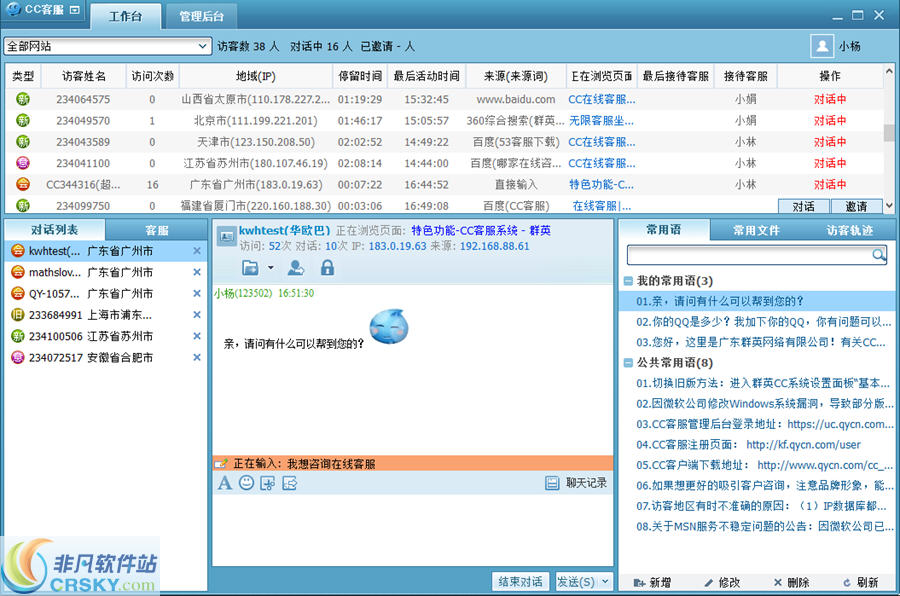
Task: Sort by 访问次数 column header
Action: [x=152, y=76]
